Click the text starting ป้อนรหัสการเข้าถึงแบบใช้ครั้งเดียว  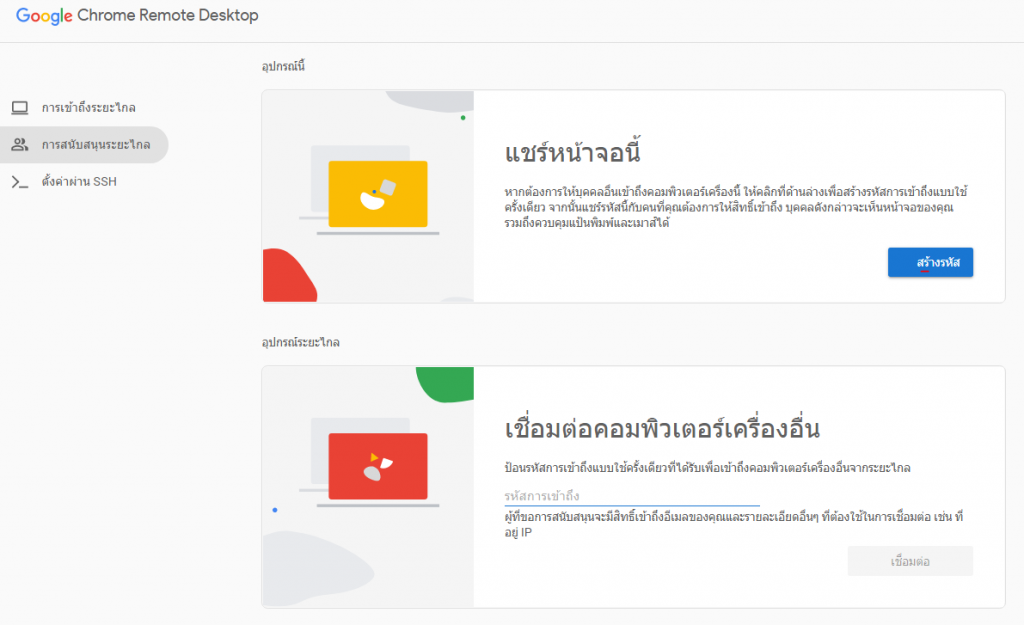(x=707, y=468)
